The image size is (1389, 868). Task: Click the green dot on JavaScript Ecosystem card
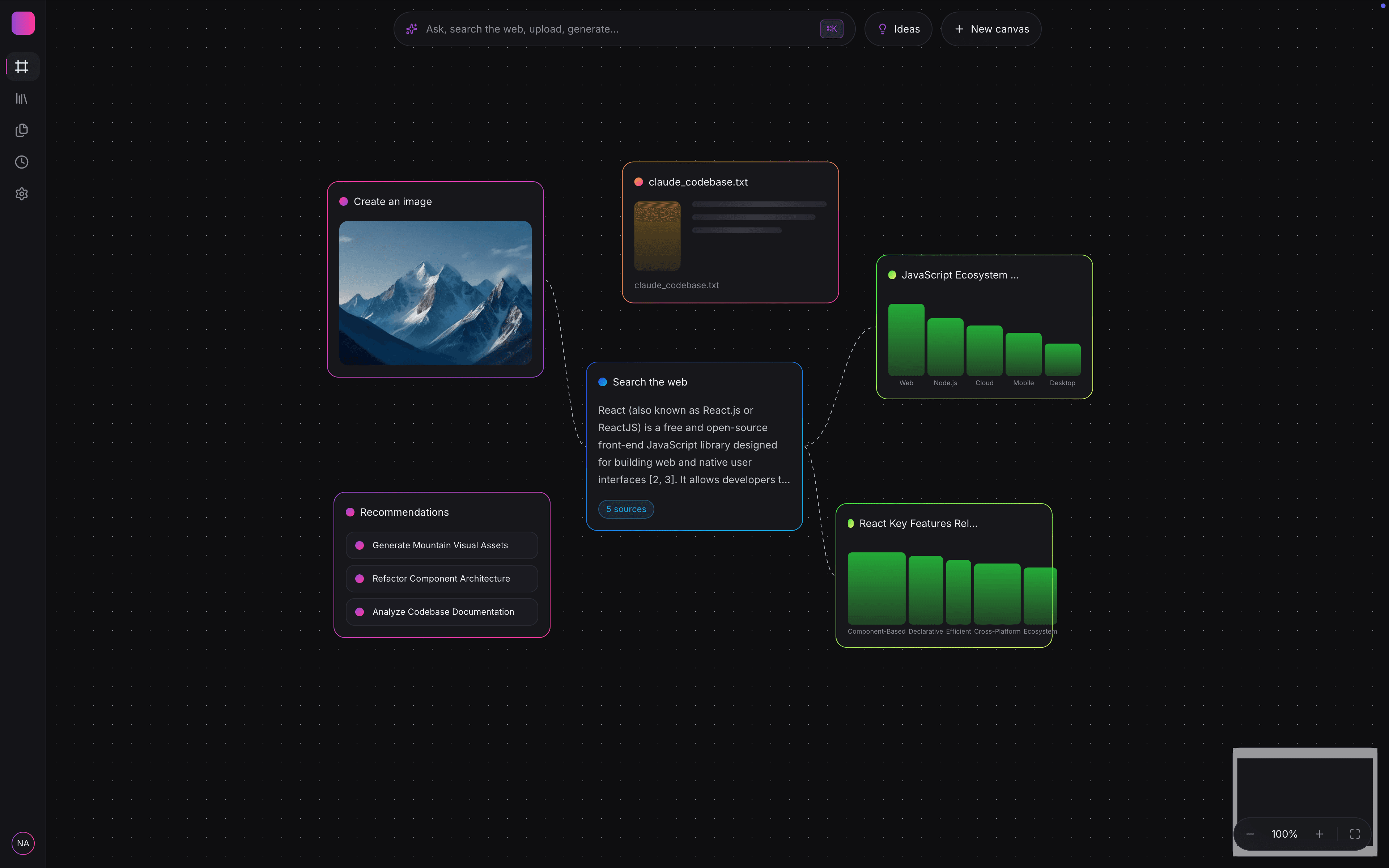pos(892,275)
